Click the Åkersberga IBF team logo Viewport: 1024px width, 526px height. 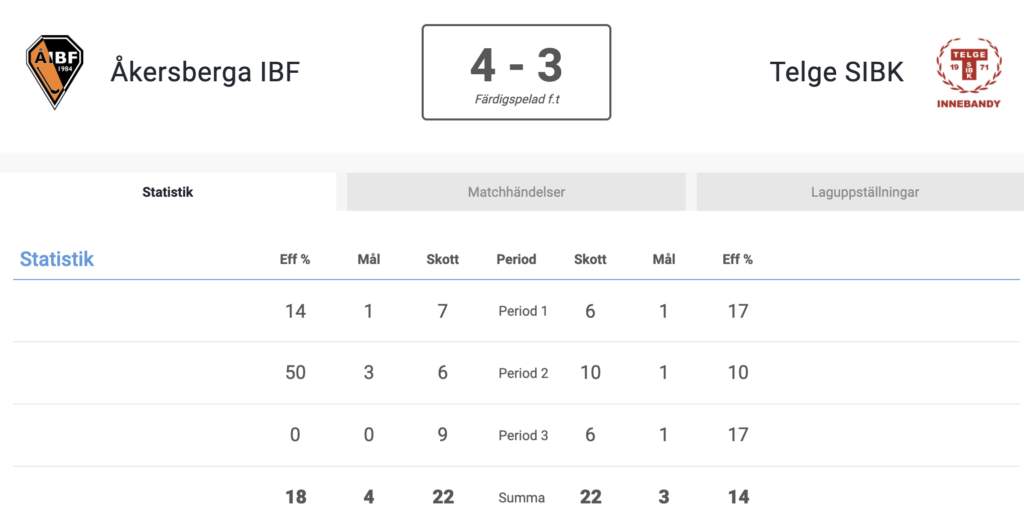click(55, 72)
